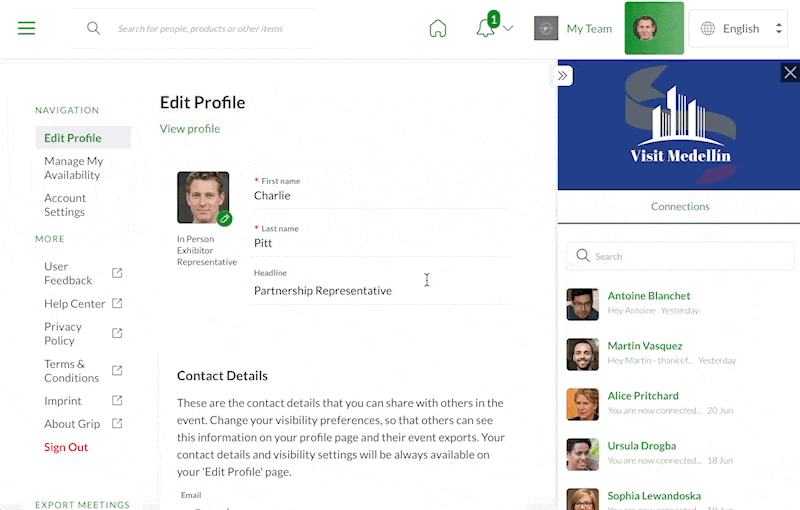Open View profile link
Viewport: 800px width, 510px height.
(190, 129)
